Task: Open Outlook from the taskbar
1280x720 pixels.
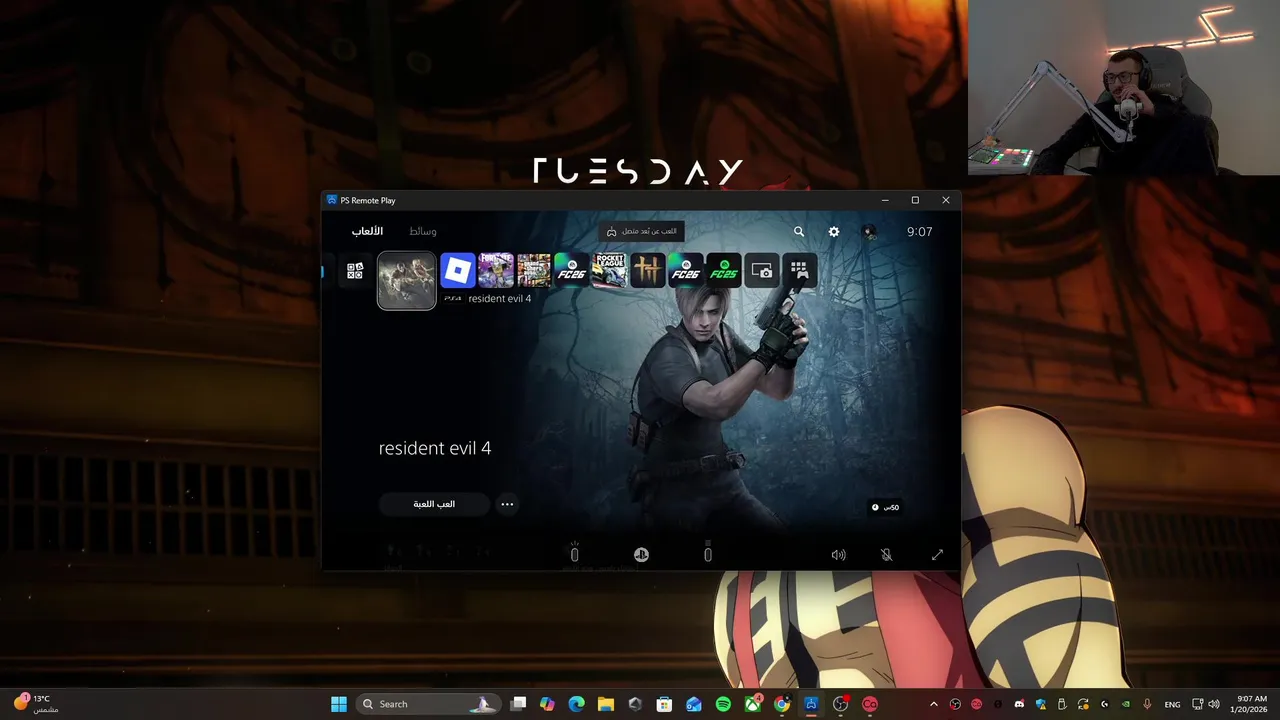Action: coord(694,704)
